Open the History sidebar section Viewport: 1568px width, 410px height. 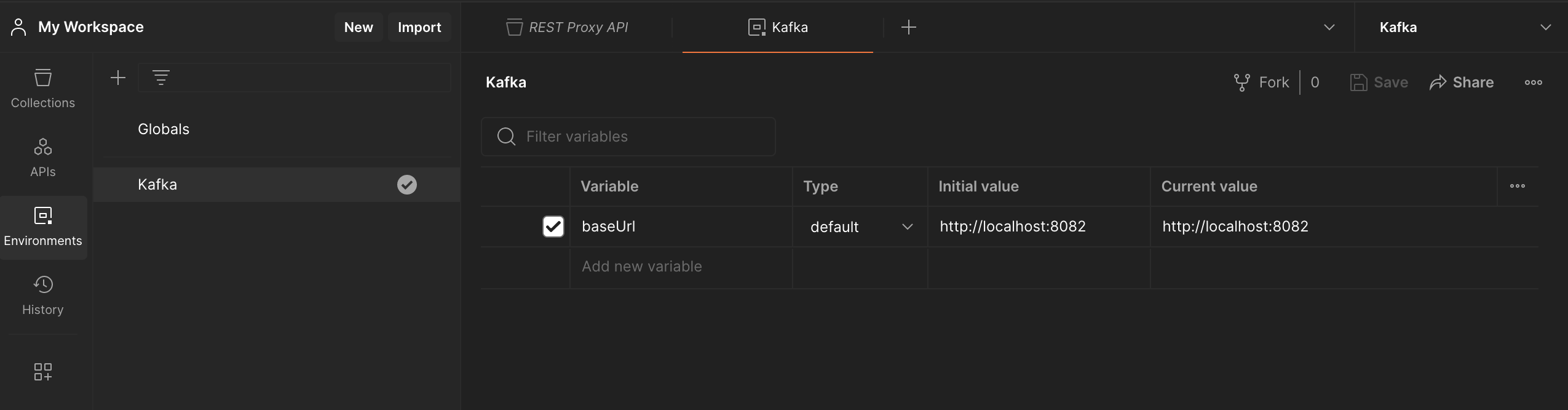[43, 295]
